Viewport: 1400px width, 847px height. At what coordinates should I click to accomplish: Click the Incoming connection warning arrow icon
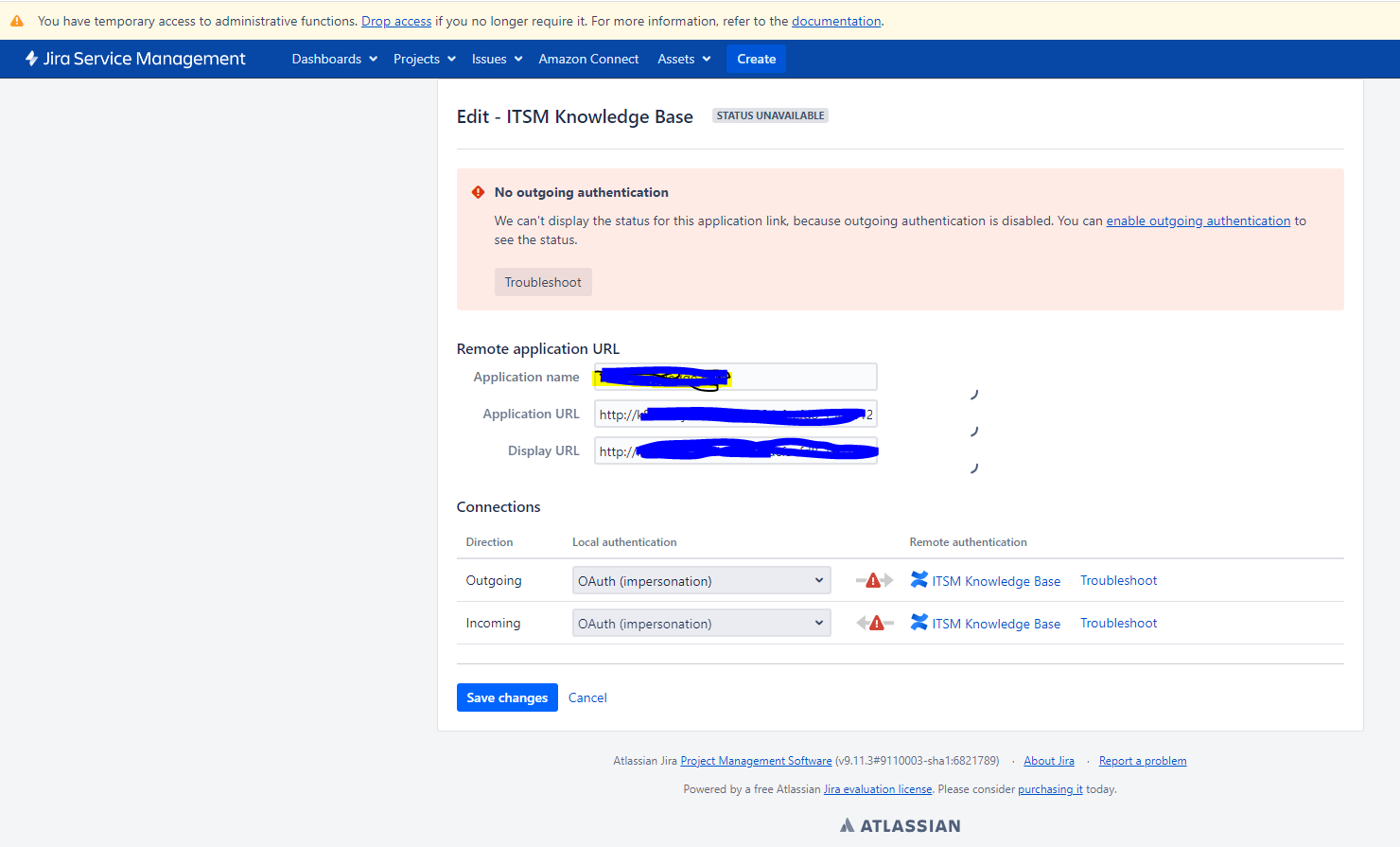[x=874, y=623]
